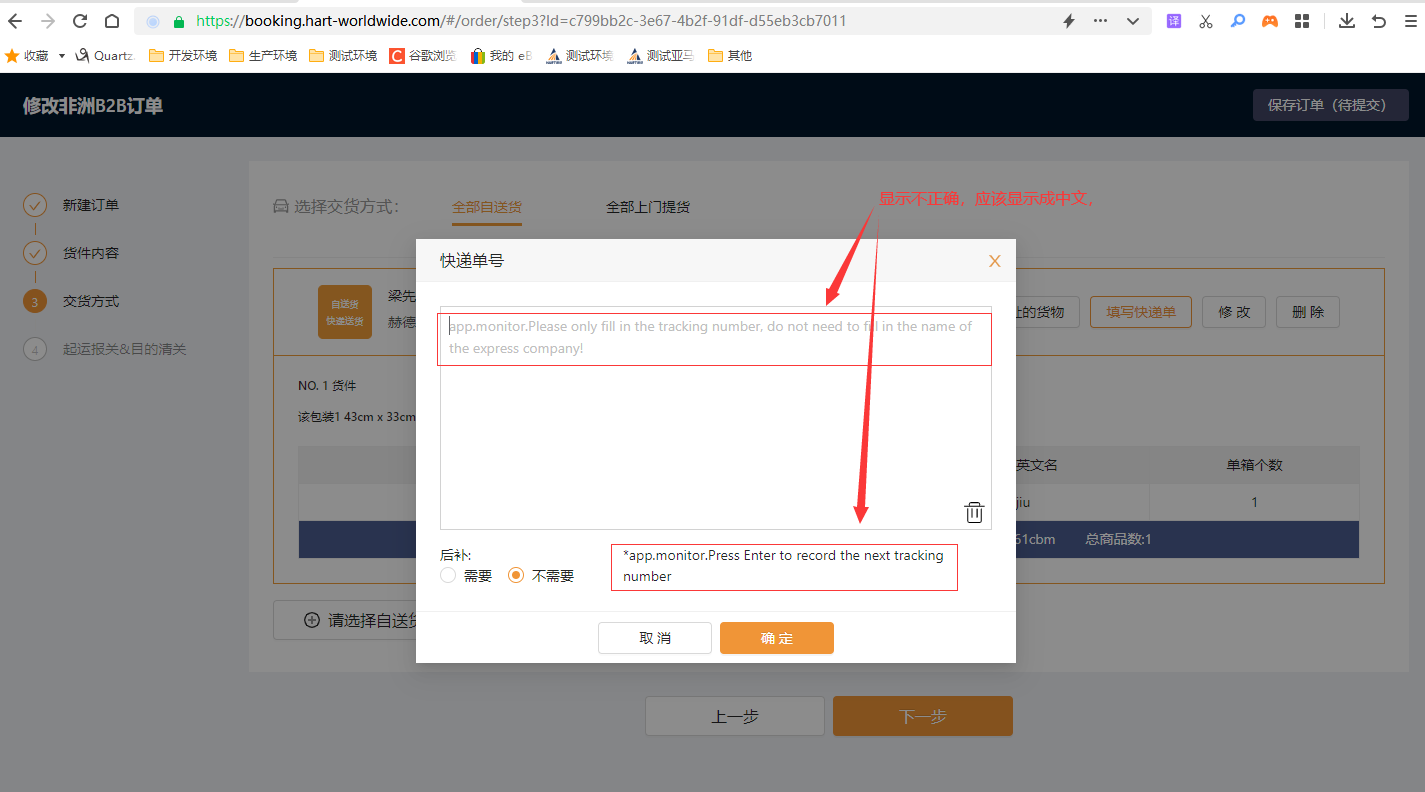
Task: Click the lightning speed-mode icon in address bar
Action: pos(1068,21)
